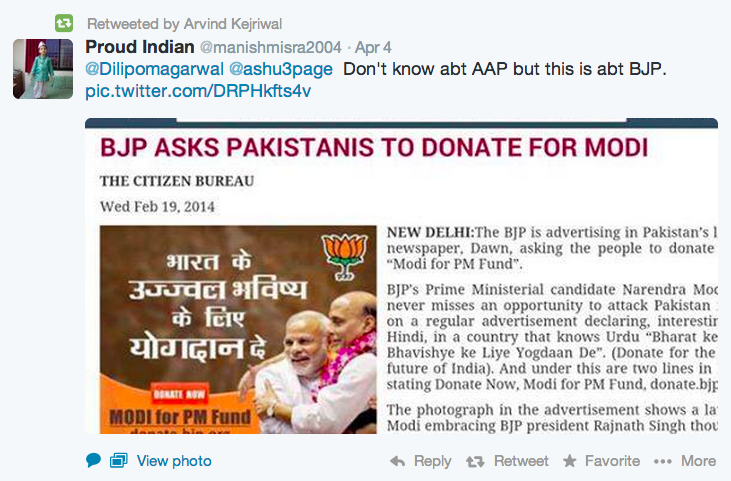
Task: Click the photo gallery icon beside View photo
Action: click(x=119, y=460)
